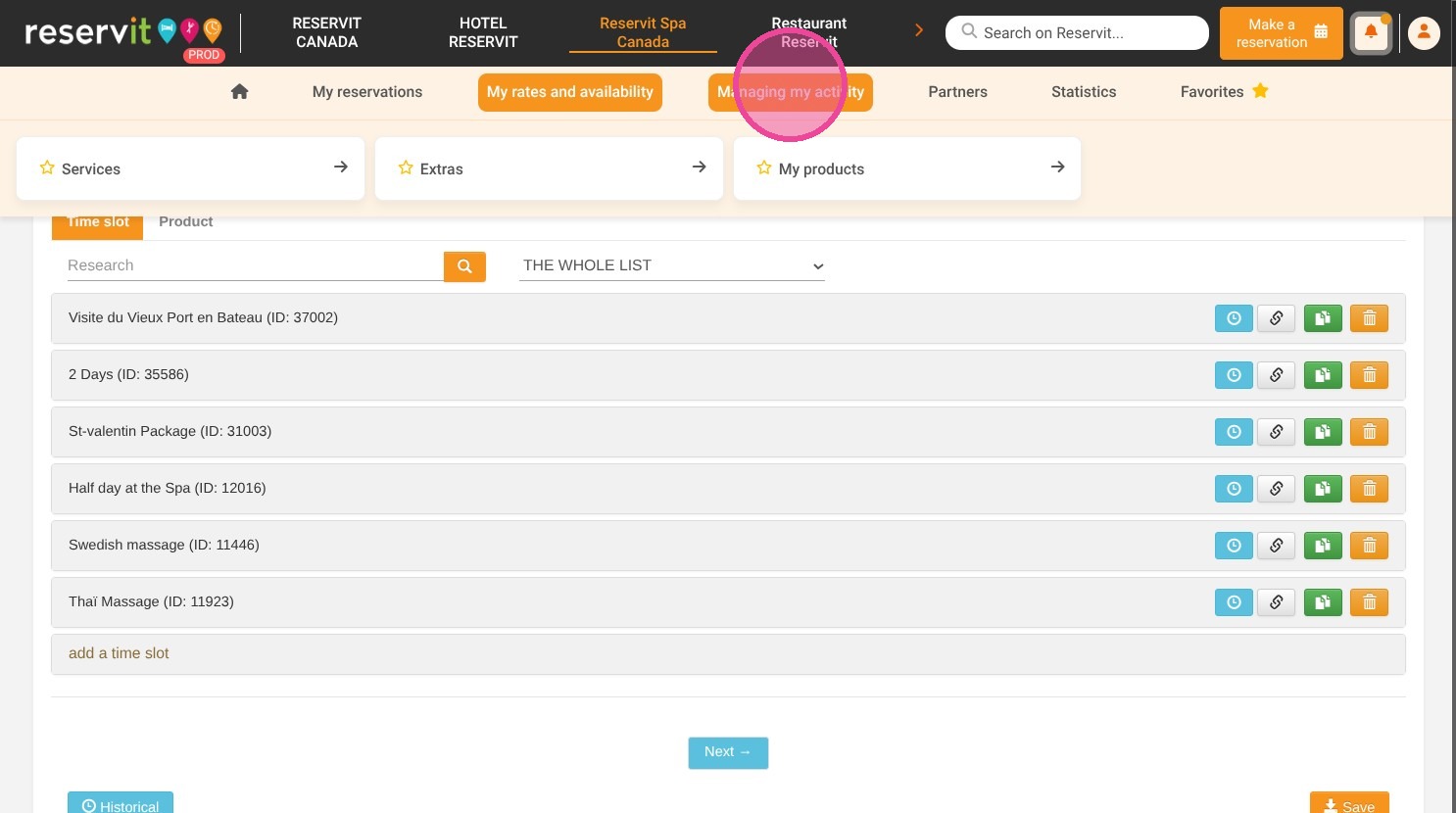Select Thaï Massage (ID: 11923) text

click(x=151, y=601)
